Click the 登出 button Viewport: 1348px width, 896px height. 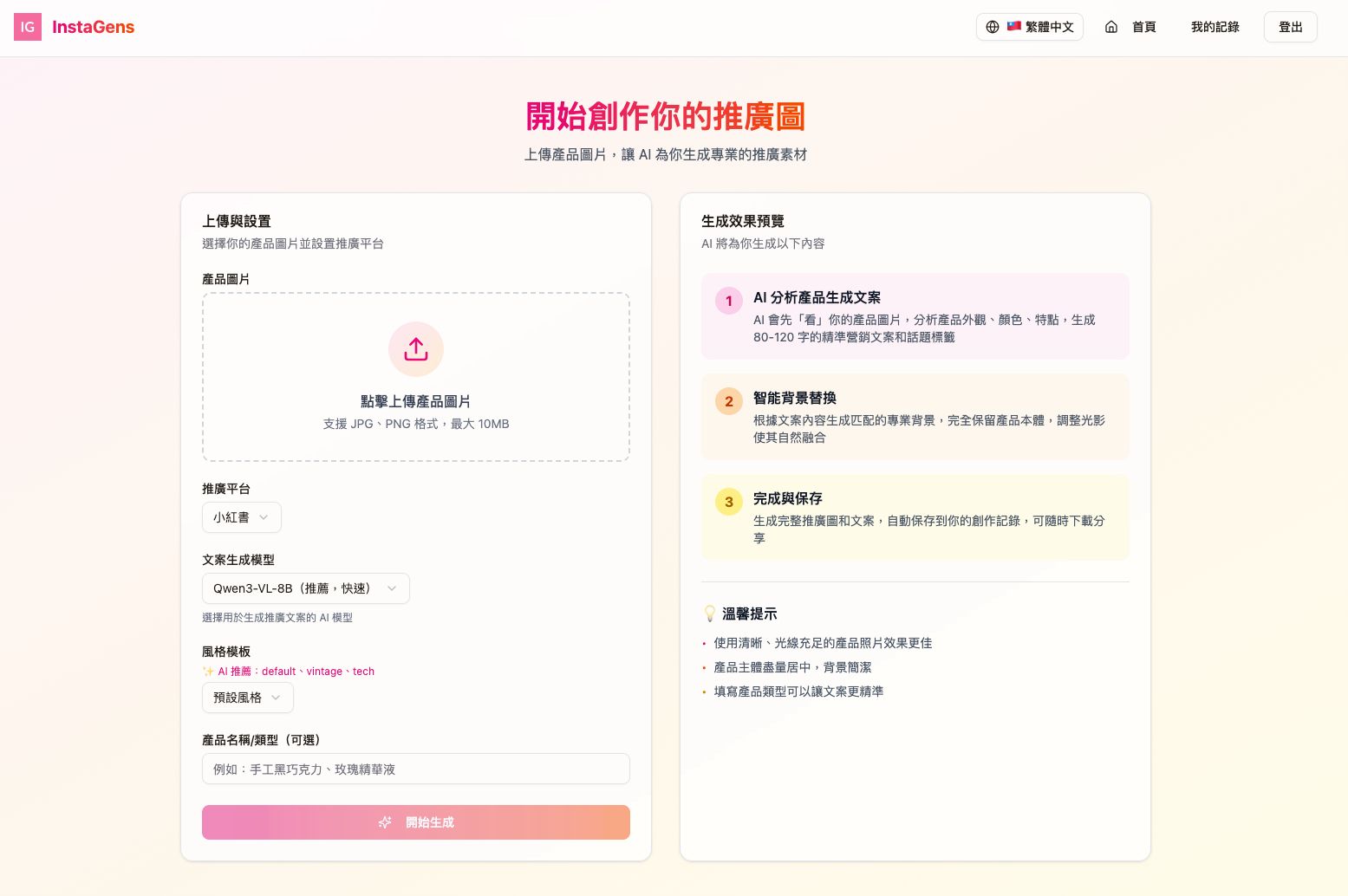(x=1290, y=27)
